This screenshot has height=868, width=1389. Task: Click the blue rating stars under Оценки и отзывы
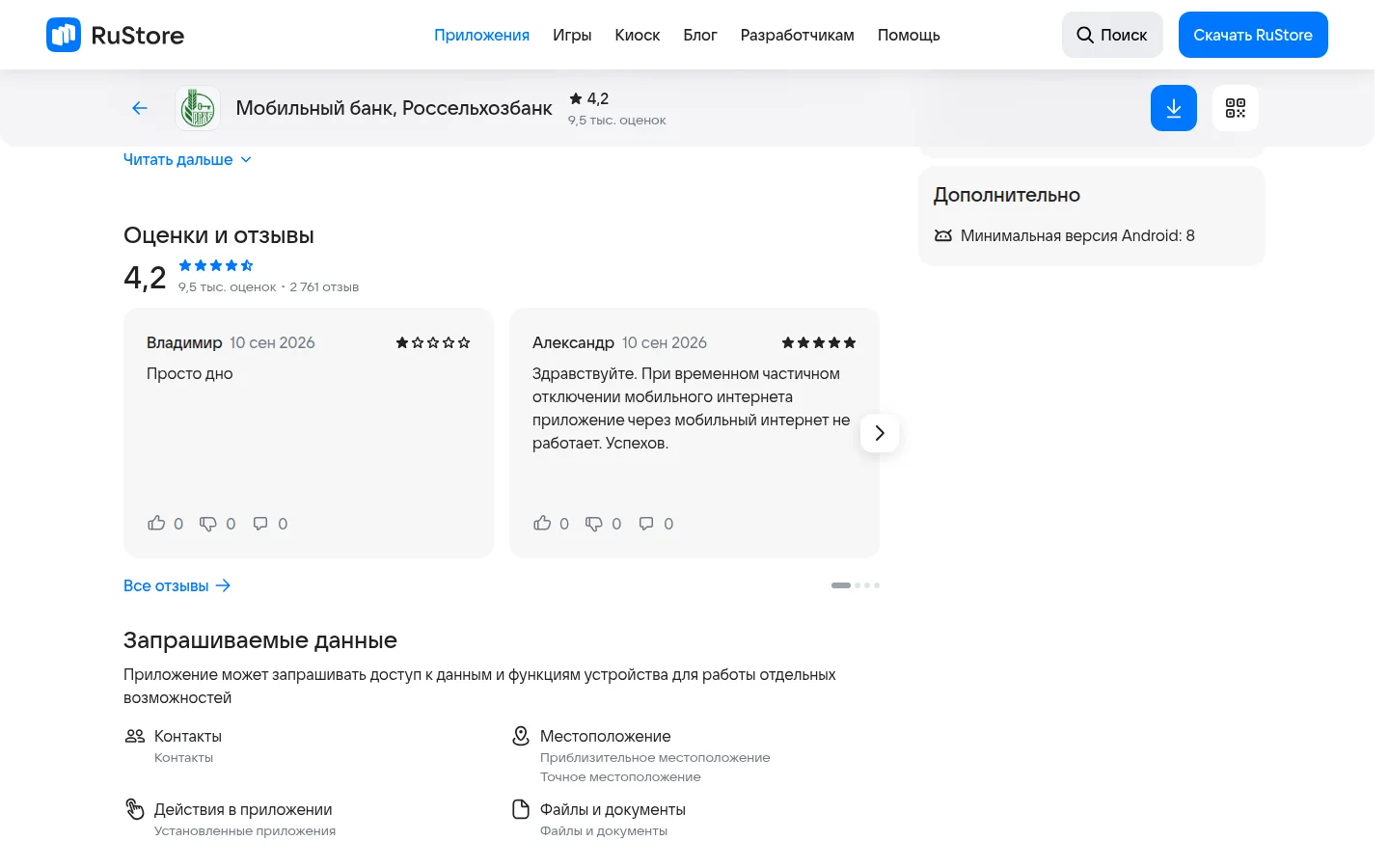pyautogui.click(x=216, y=265)
